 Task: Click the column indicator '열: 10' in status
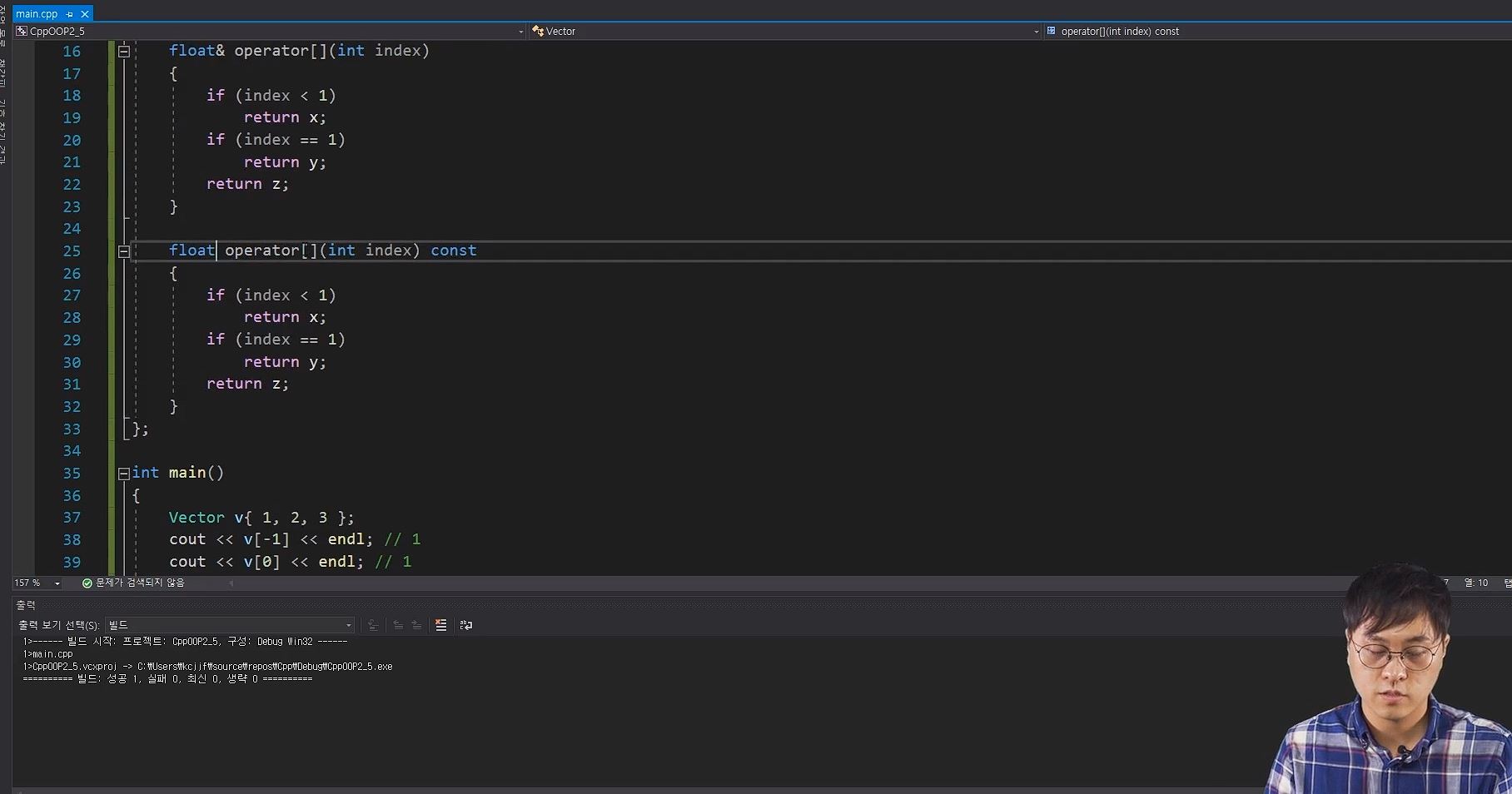pyautogui.click(x=1476, y=583)
